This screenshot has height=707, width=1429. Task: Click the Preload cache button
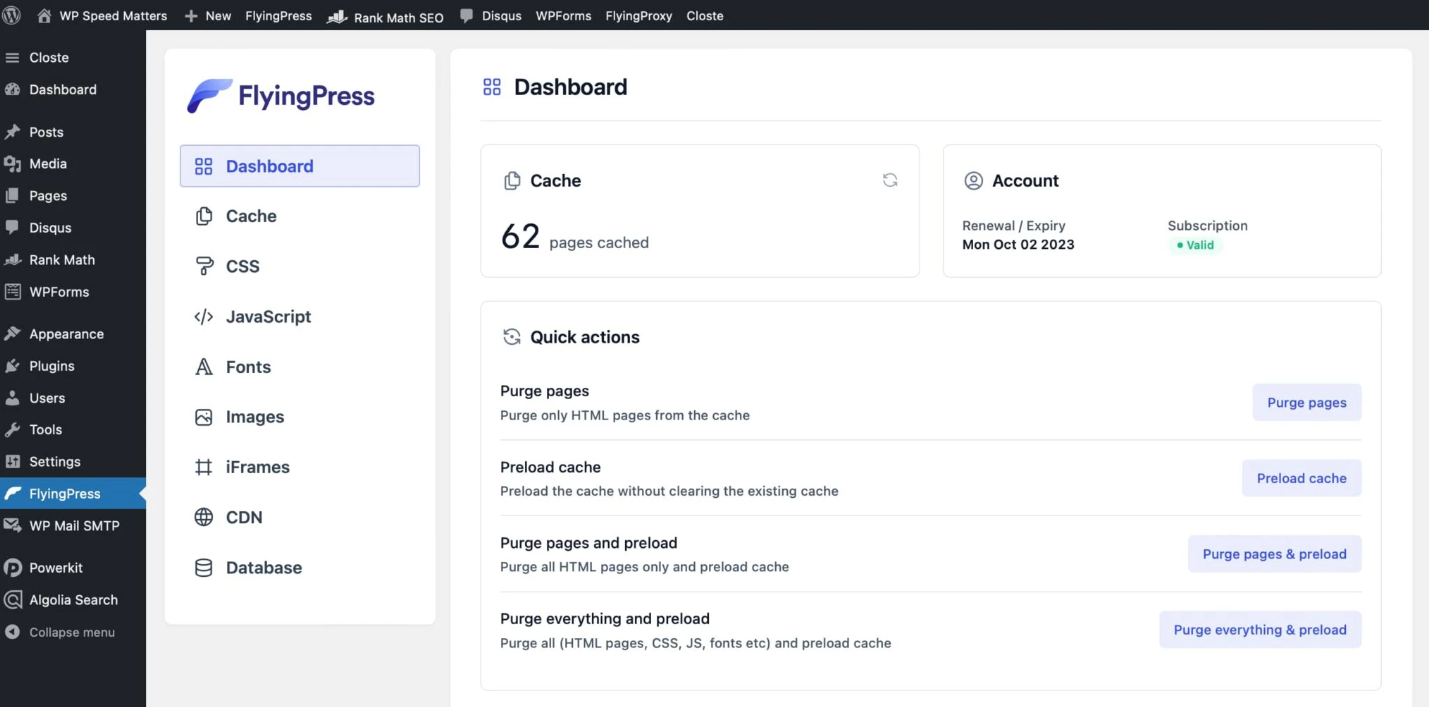point(1302,478)
